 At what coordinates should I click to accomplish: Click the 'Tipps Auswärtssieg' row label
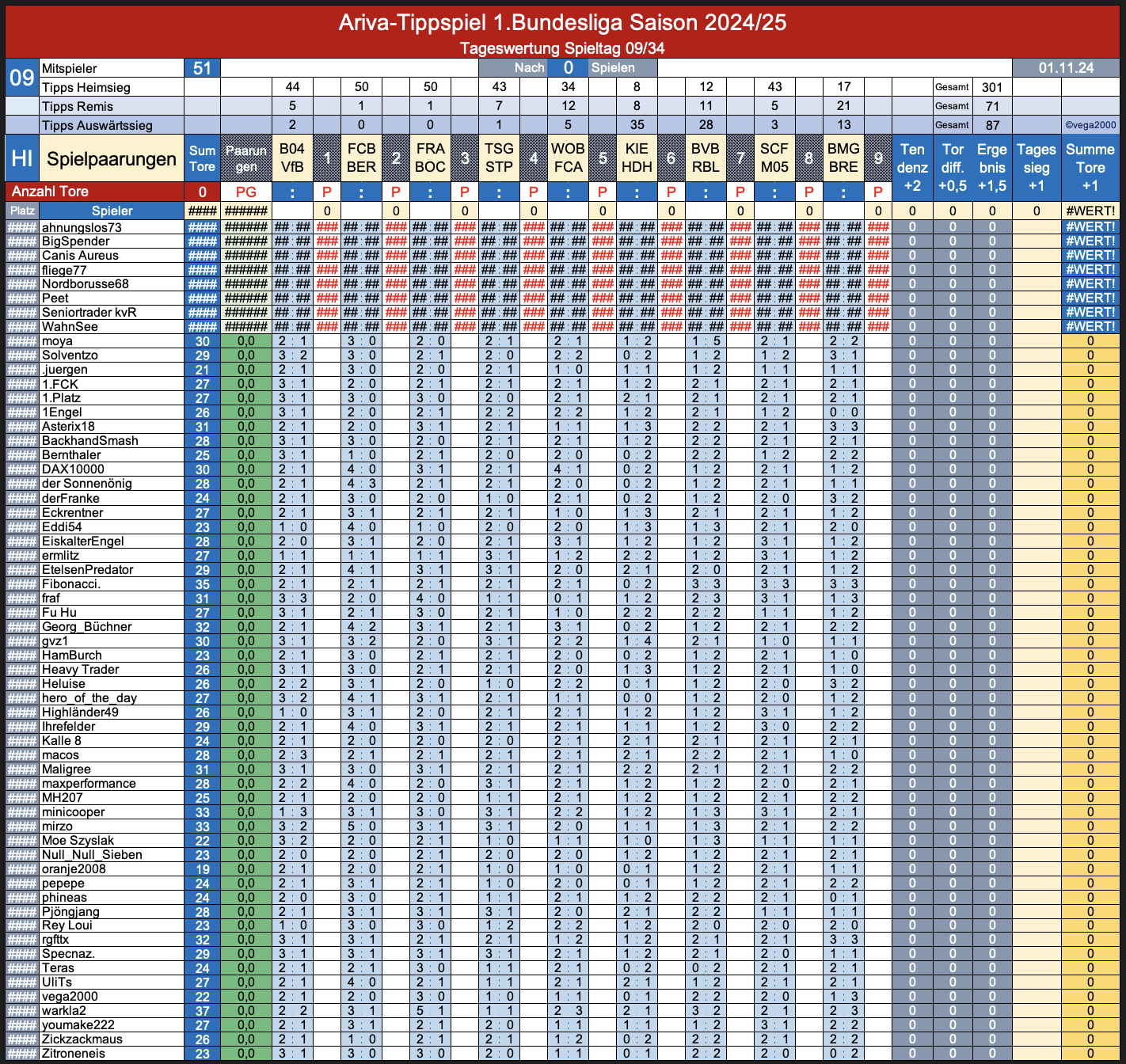112,125
